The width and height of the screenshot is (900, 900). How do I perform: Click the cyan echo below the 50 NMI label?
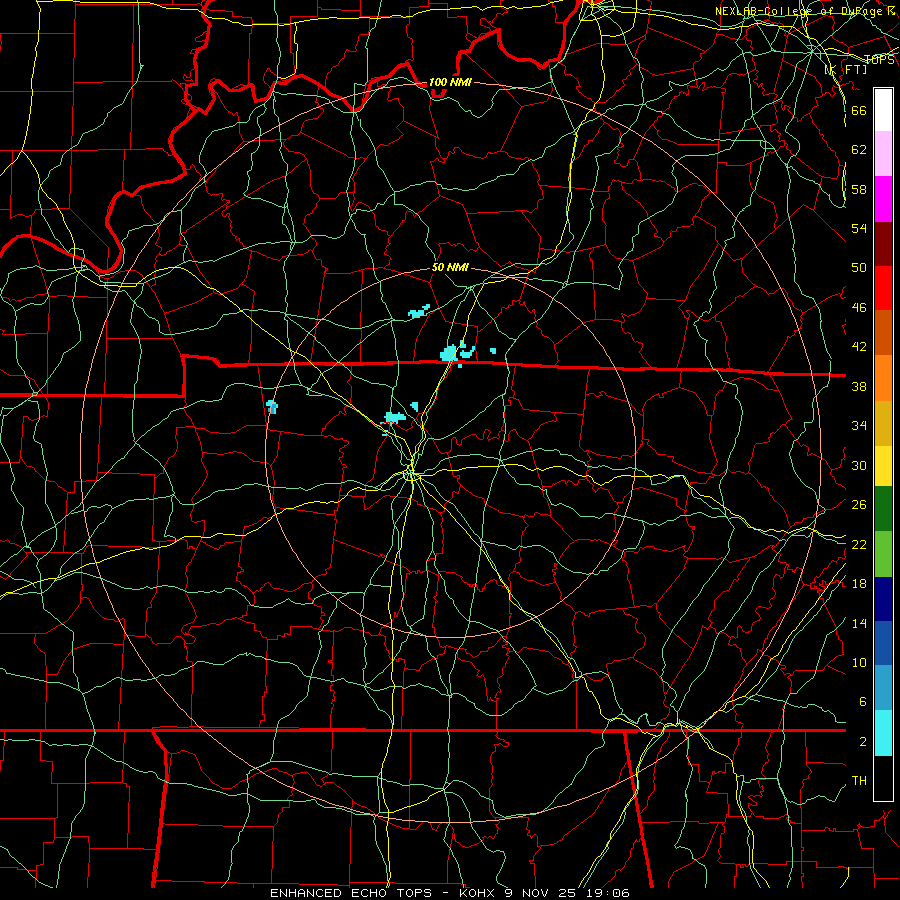coord(419,311)
